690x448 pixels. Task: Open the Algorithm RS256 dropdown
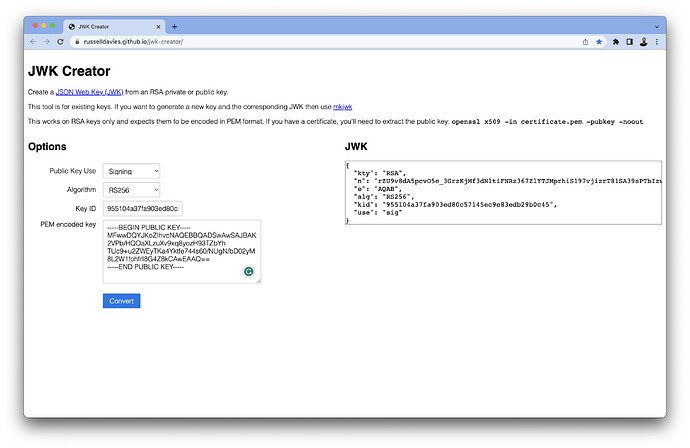(131, 190)
